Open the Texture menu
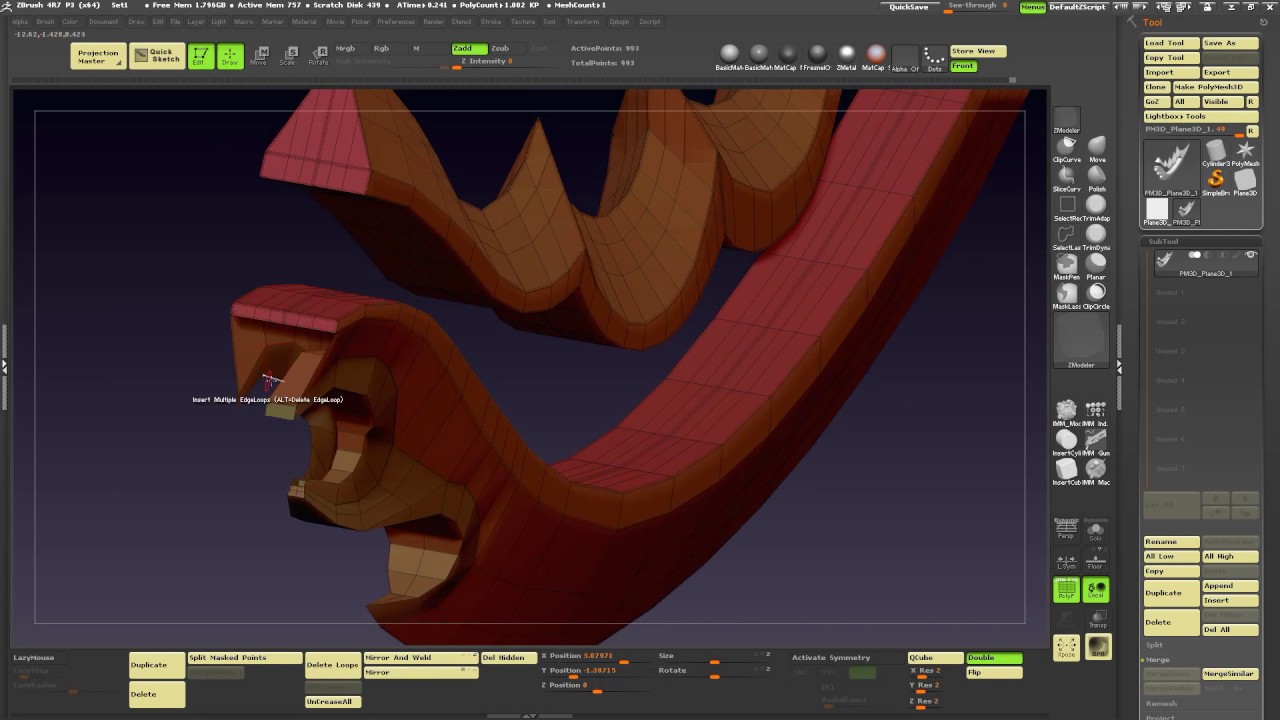 [x=522, y=21]
